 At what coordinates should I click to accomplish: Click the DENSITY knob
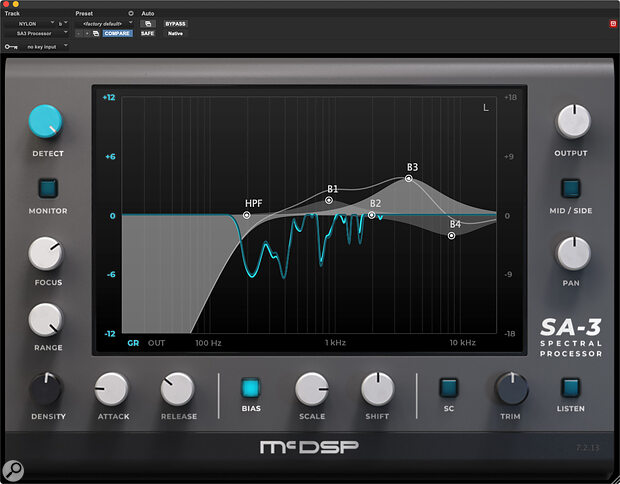pyautogui.click(x=45, y=387)
